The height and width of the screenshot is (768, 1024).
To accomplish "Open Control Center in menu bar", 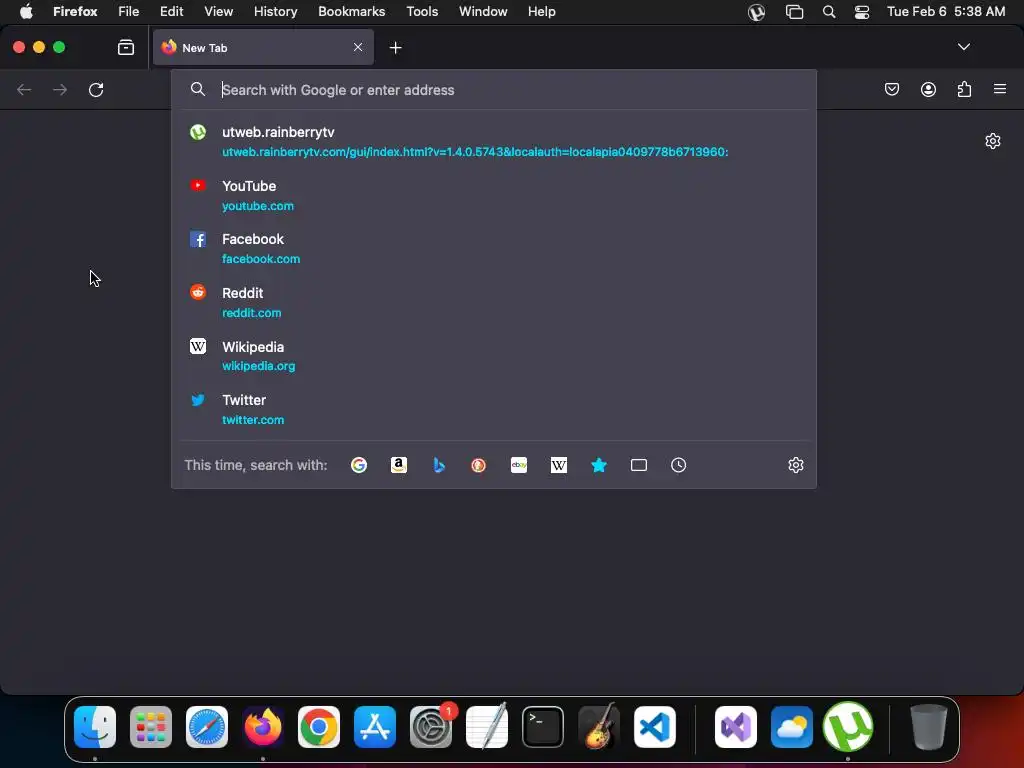I will 862,12.
